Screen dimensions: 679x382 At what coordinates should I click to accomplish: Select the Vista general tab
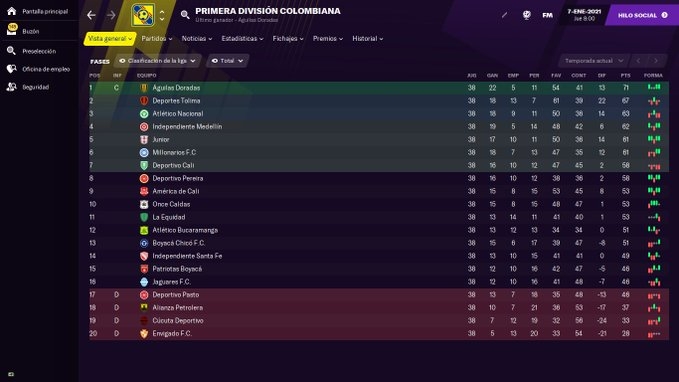110,39
